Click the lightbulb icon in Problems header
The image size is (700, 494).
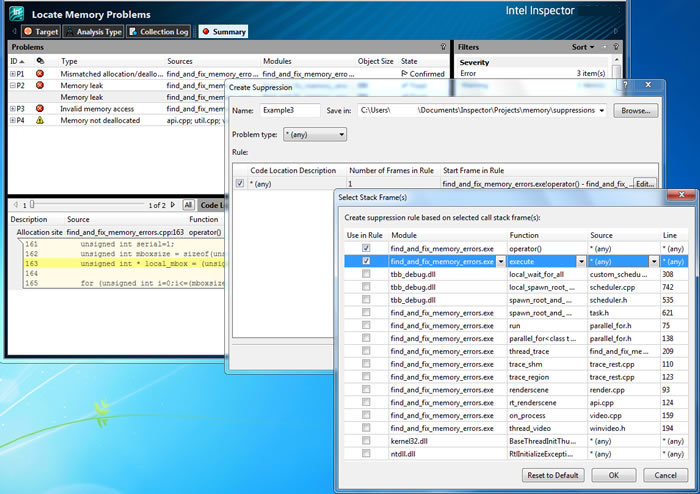[443, 47]
